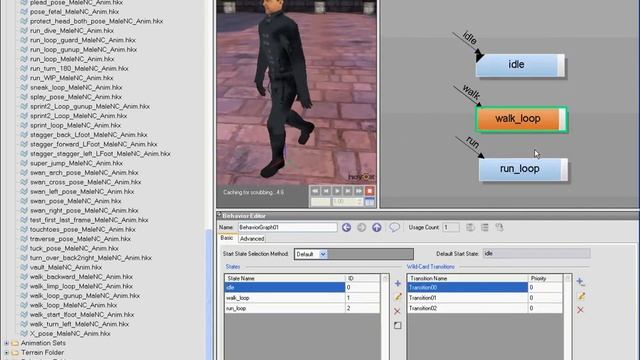Select swan_pose_MaleNC_Anim.hkx file
The image size is (640, 360).
(75, 201)
